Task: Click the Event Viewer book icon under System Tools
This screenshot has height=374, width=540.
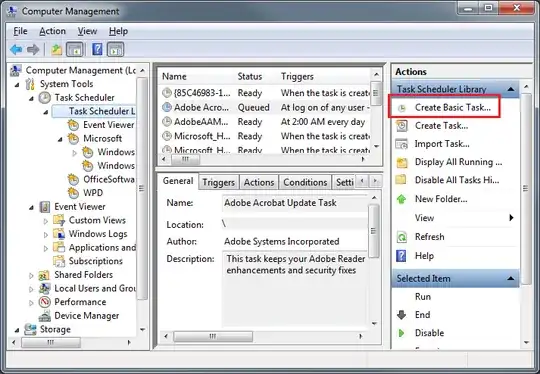Action: coord(45,207)
